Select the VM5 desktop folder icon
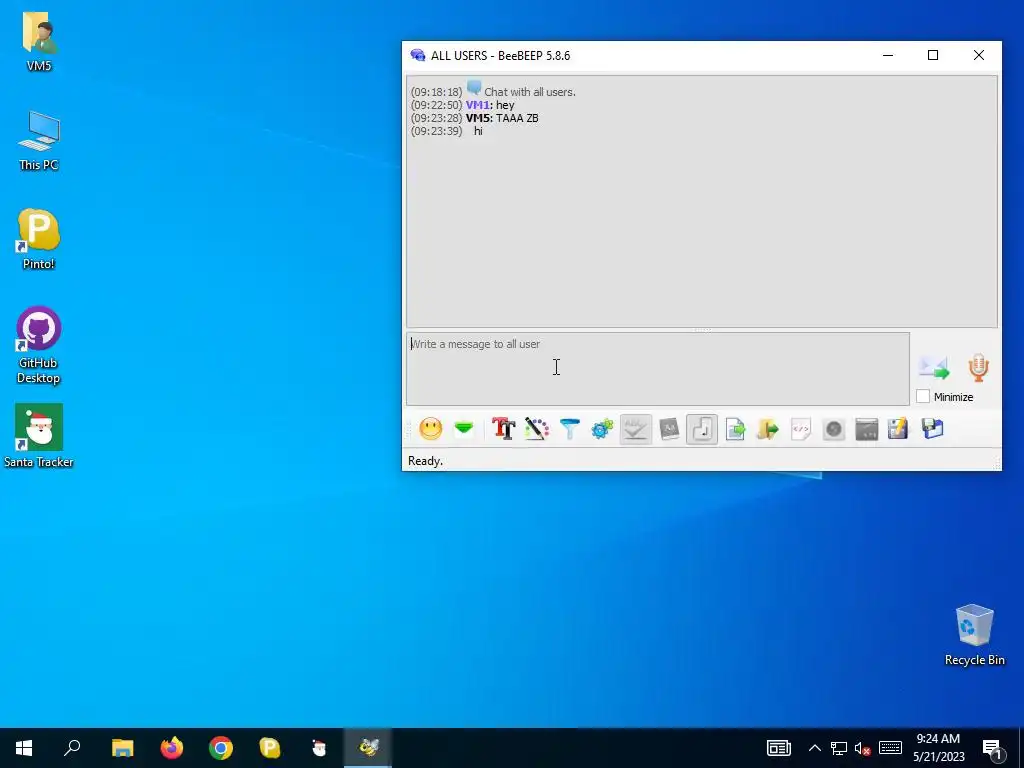Image resolution: width=1024 pixels, height=768 pixels. click(x=39, y=42)
